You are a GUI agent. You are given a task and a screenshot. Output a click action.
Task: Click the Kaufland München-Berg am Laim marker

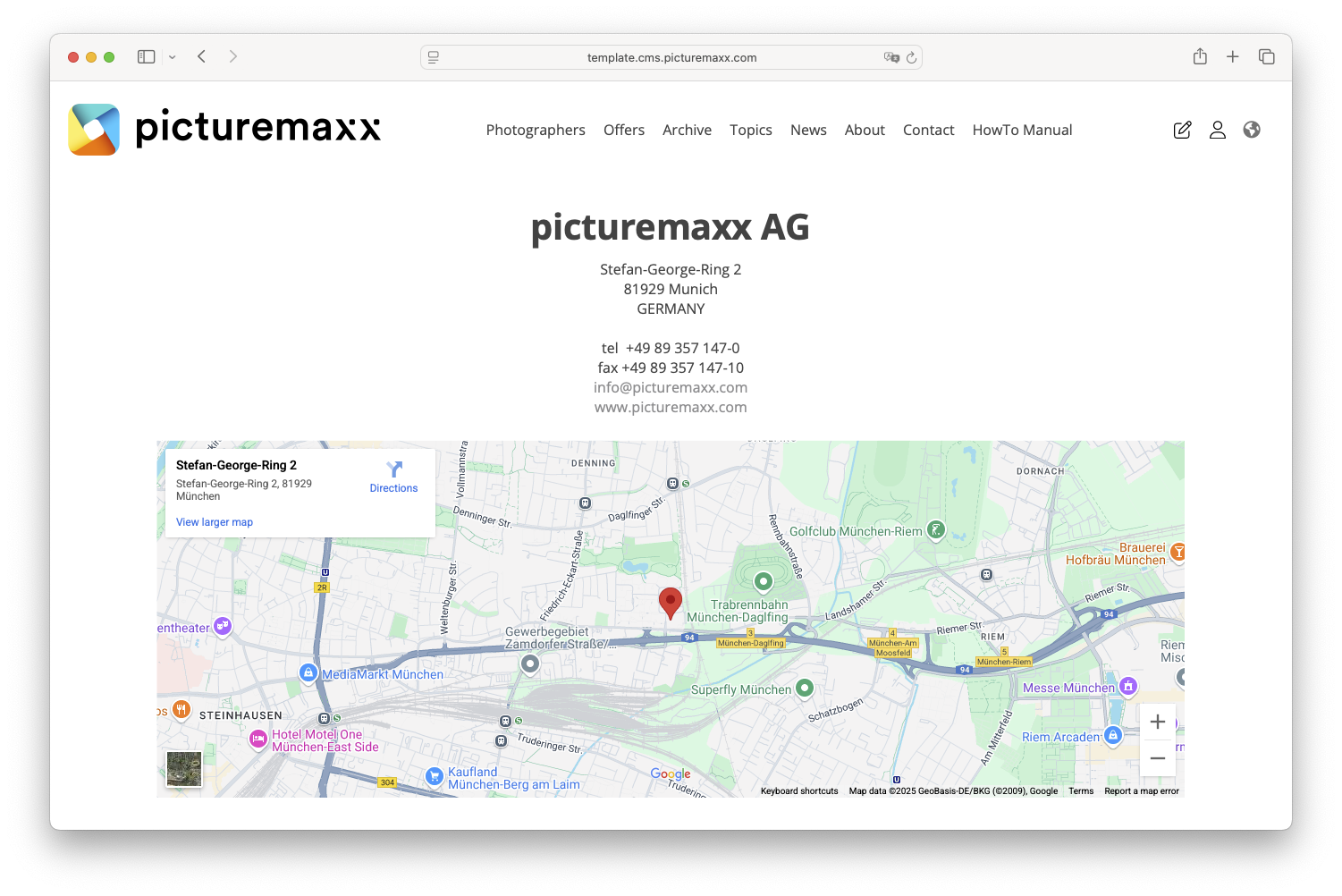(435, 776)
